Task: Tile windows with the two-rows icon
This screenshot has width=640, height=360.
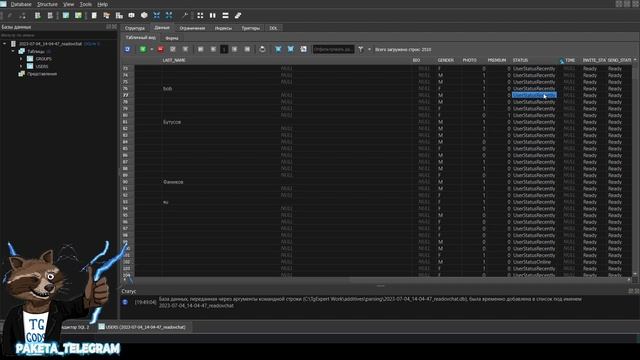Action: 225,16
